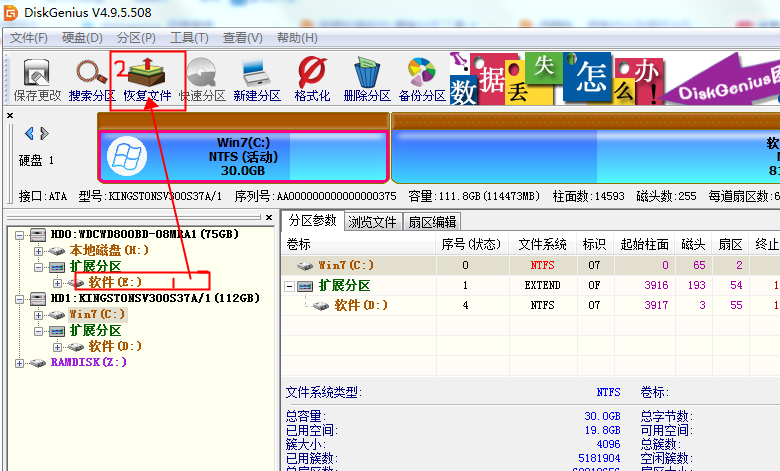Collapse the HD1:KINGSTON disk node
The image size is (780, 471).
point(19,299)
